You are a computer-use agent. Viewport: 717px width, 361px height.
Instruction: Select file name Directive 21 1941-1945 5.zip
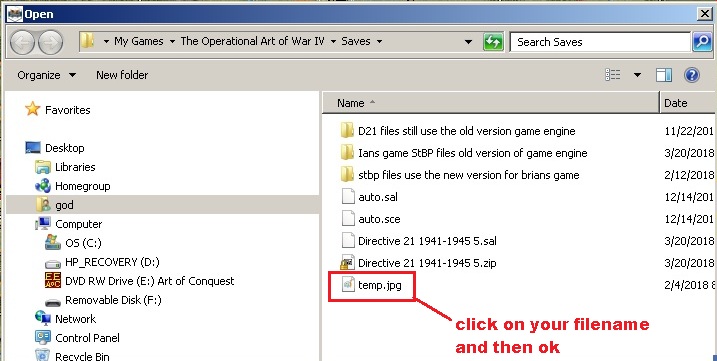pyautogui.click(x=427, y=263)
